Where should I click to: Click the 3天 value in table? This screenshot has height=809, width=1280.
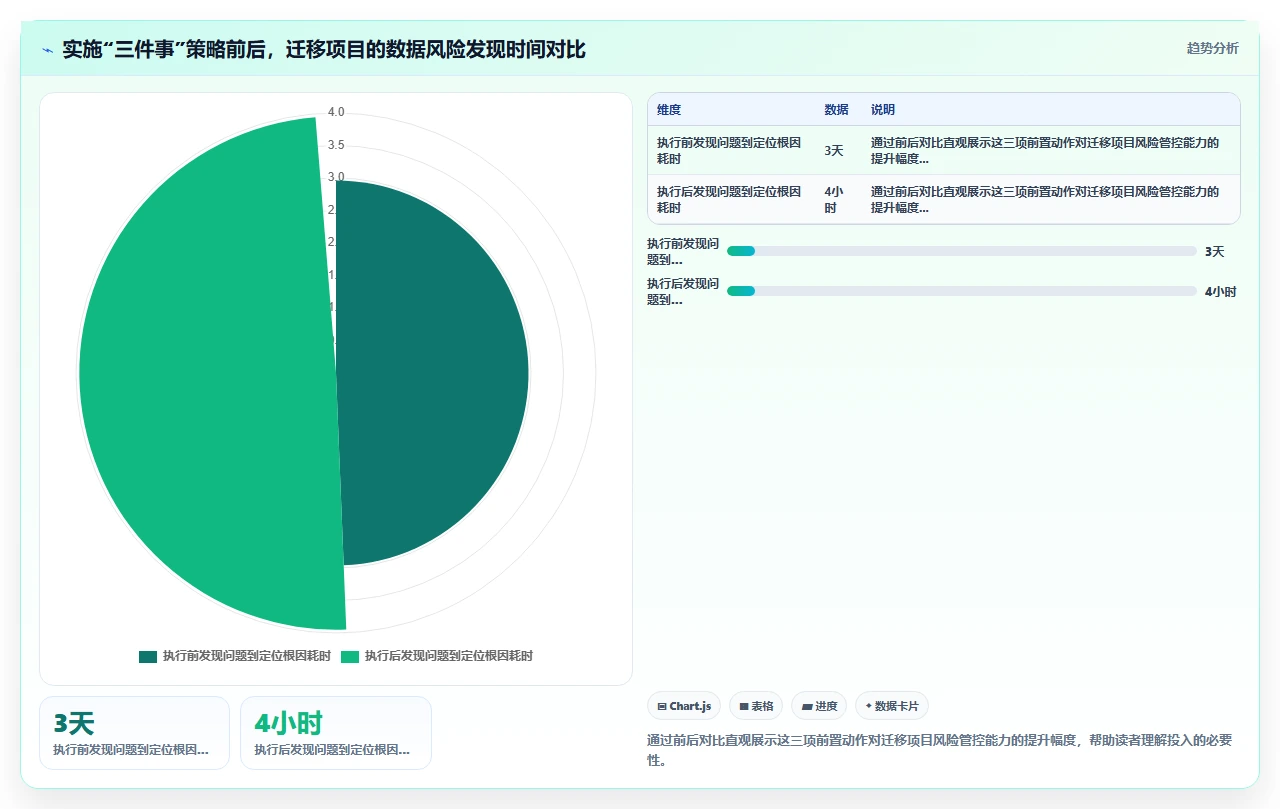834,151
